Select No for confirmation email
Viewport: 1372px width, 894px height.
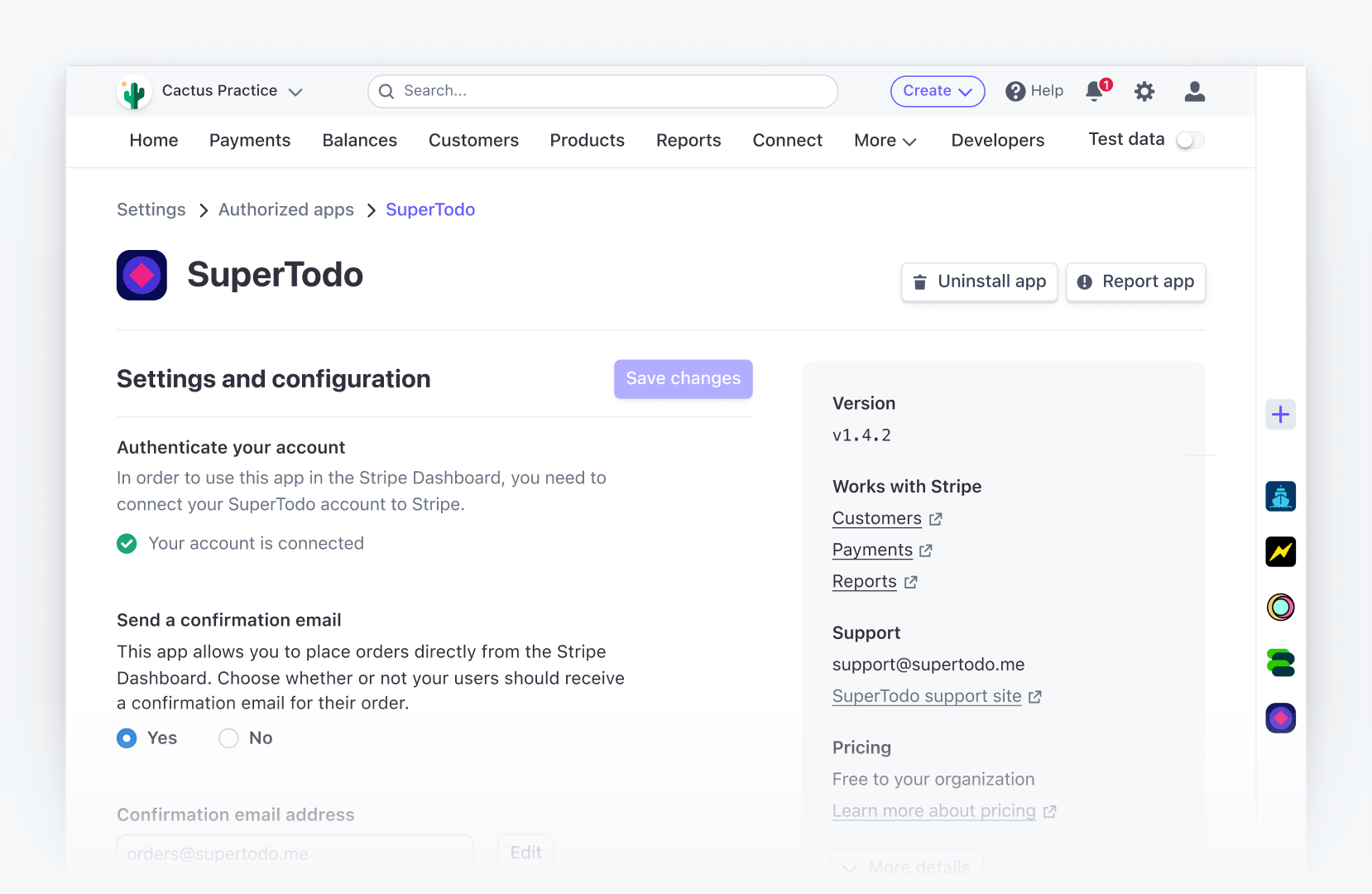point(228,738)
